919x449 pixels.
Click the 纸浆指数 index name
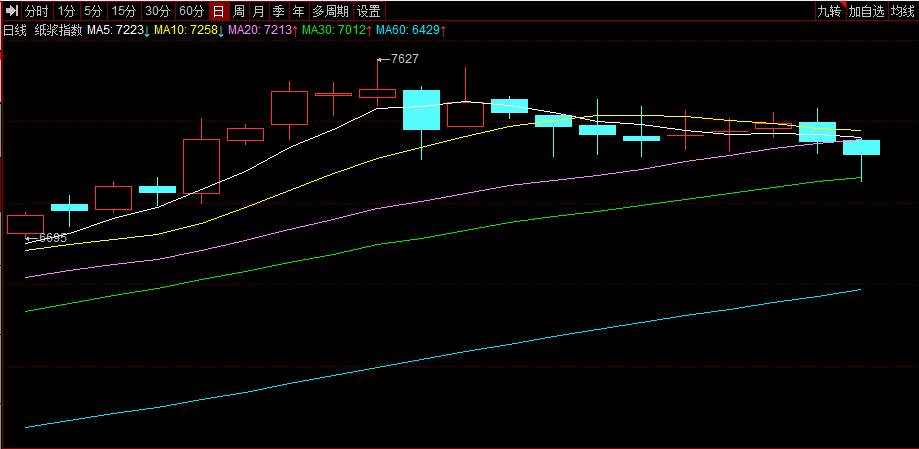(57, 30)
